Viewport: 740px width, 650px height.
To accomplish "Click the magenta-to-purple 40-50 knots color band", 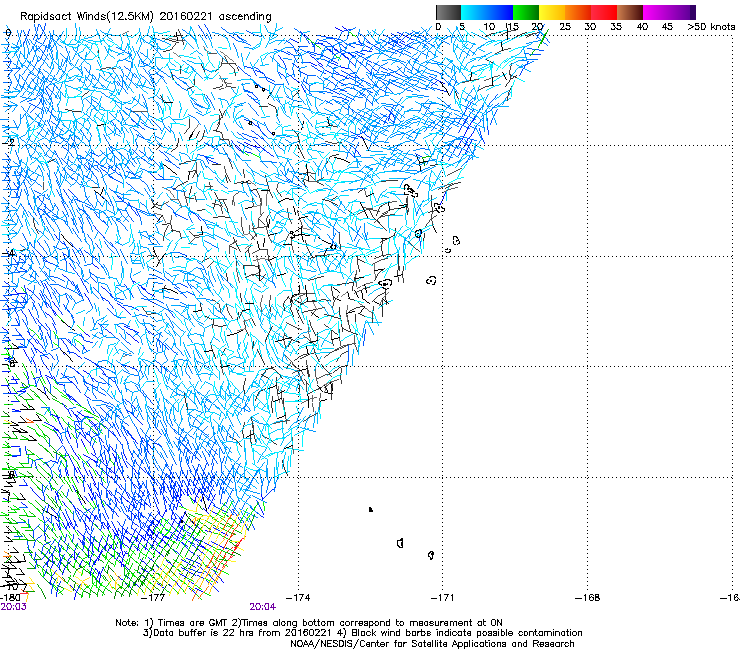I will click(669, 12).
